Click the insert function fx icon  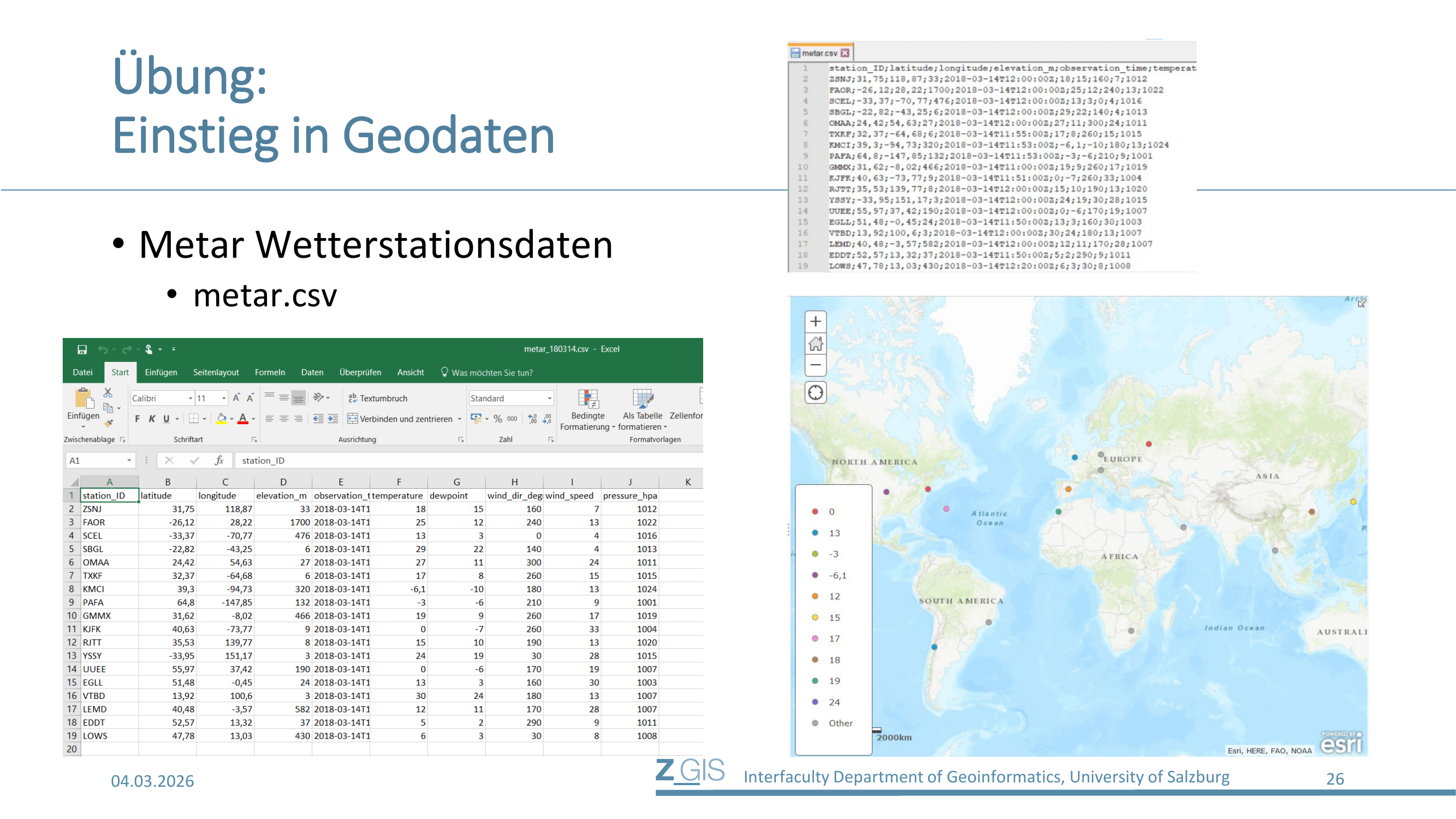tap(219, 460)
